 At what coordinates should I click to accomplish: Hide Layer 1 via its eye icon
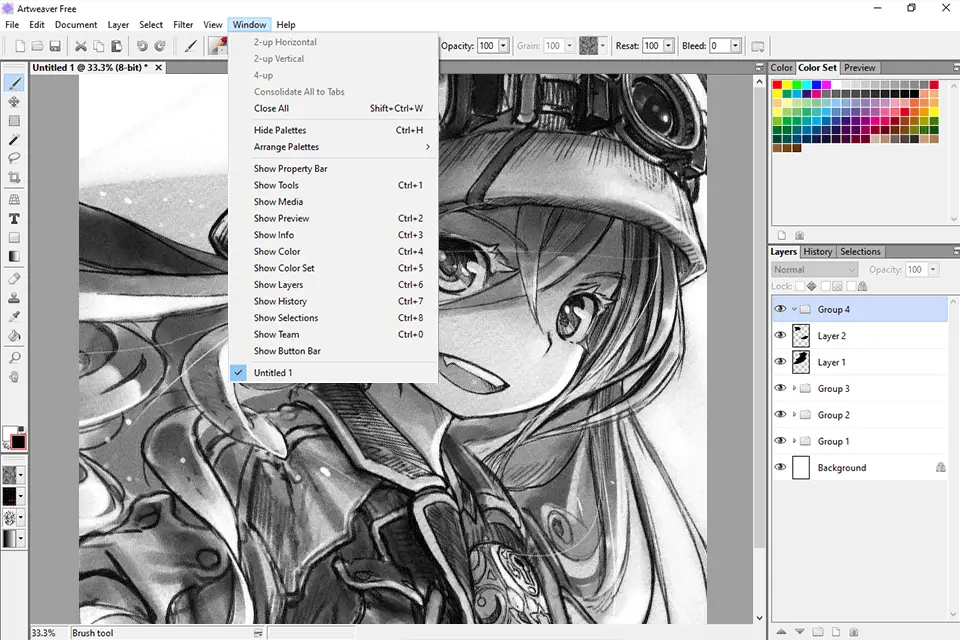[780, 362]
